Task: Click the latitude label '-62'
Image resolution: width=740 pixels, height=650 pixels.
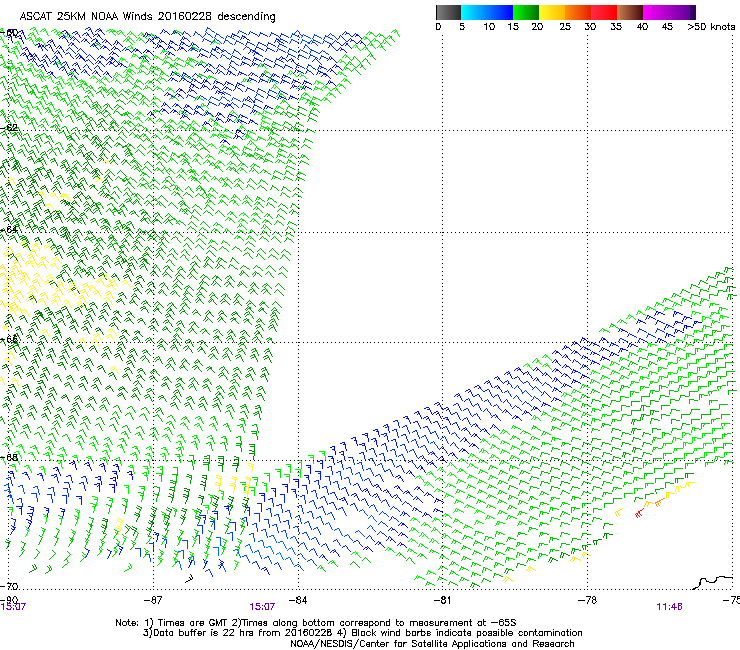Action: tap(9, 128)
